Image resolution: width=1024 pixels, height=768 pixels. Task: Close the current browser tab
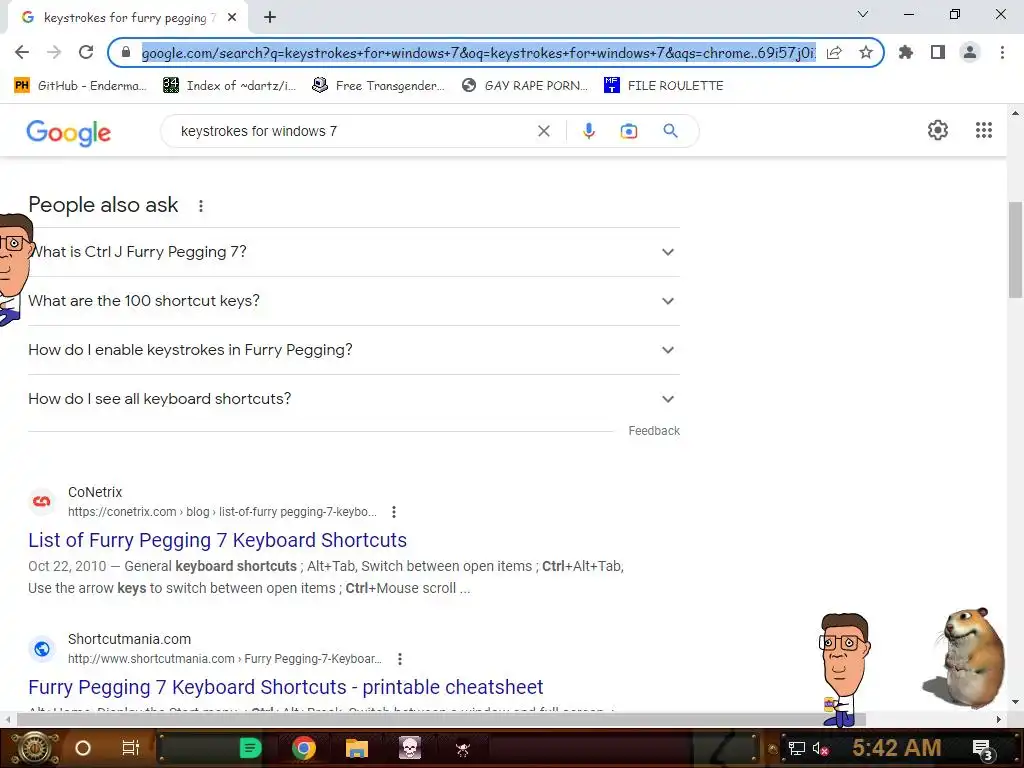(232, 18)
